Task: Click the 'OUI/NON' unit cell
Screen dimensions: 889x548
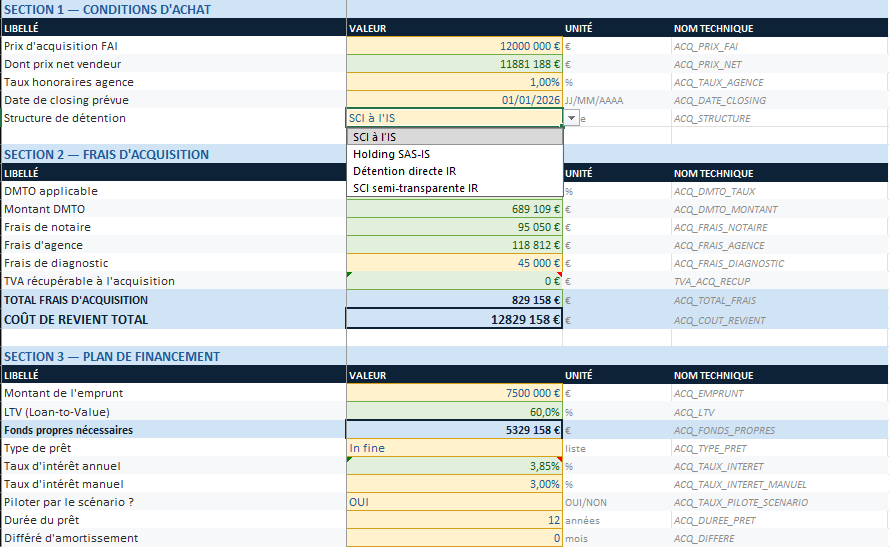Action: [x=586, y=503]
